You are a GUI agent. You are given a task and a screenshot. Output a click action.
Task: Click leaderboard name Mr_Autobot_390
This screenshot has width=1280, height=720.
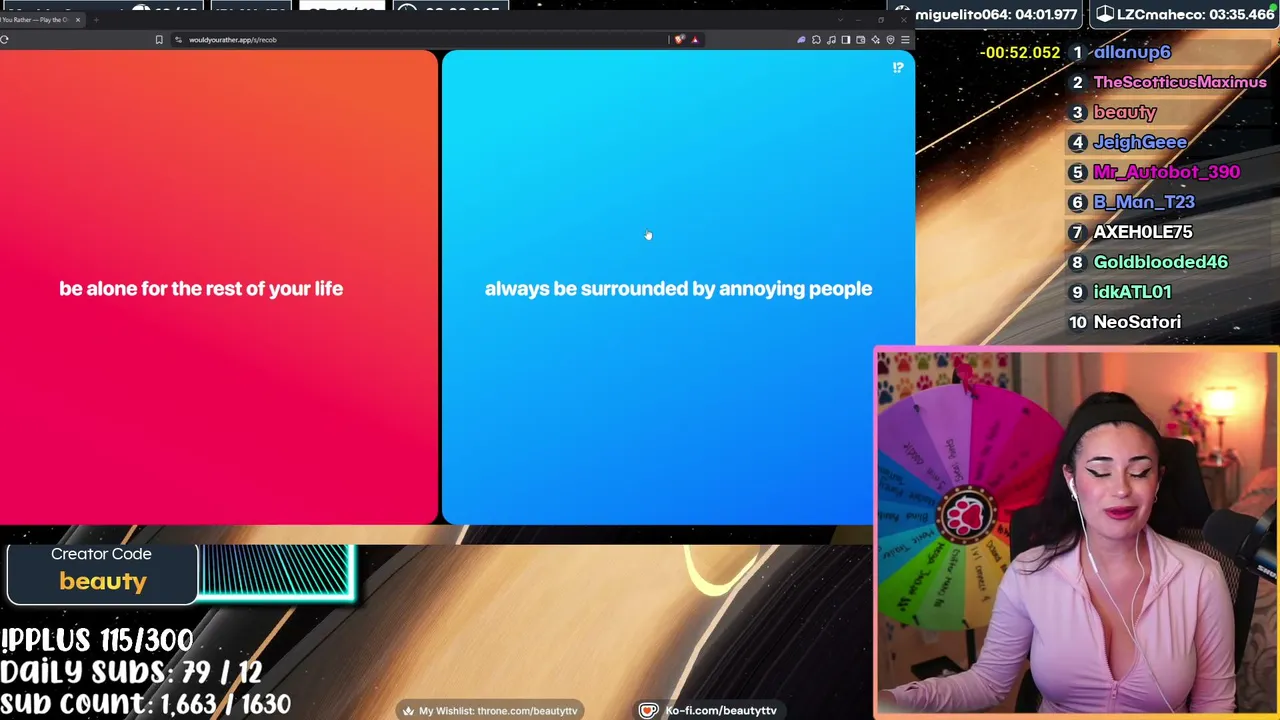[1167, 172]
